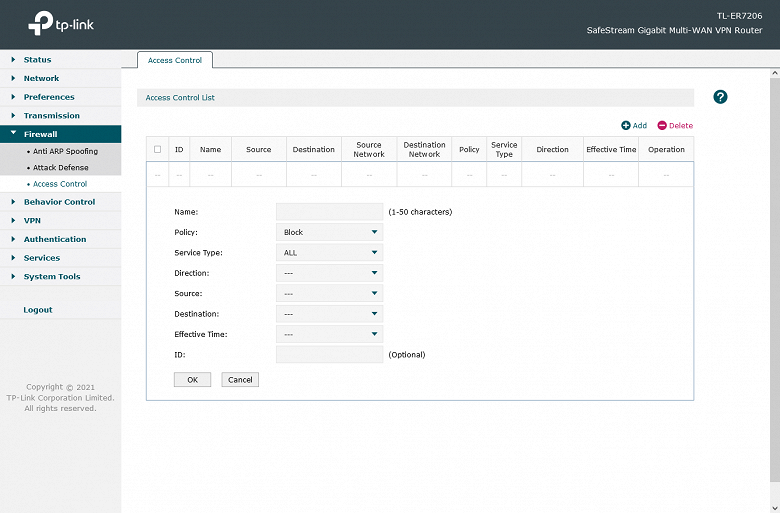Click the Add plus icon
Image resolution: width=780 pixels, height=513 pixels.
[626, 126]
